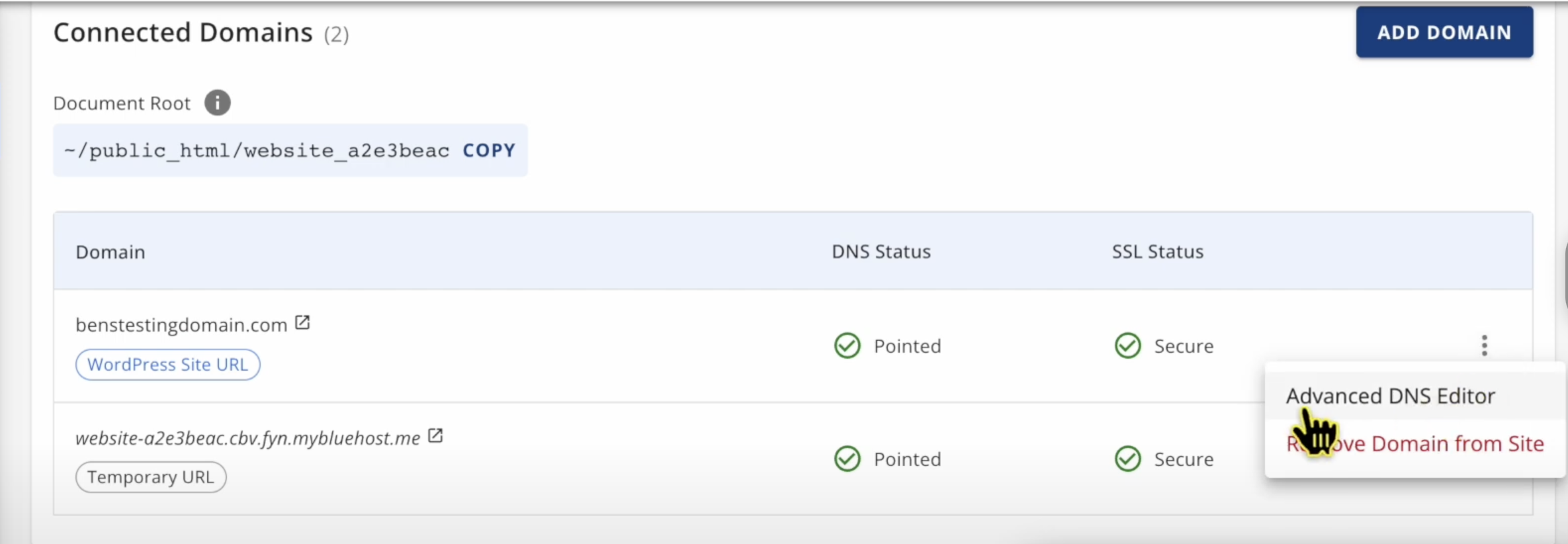The width and height of the screenshot is (1568, 544).
Task: Click the Document Root info icon
Action: pos(217,103)
